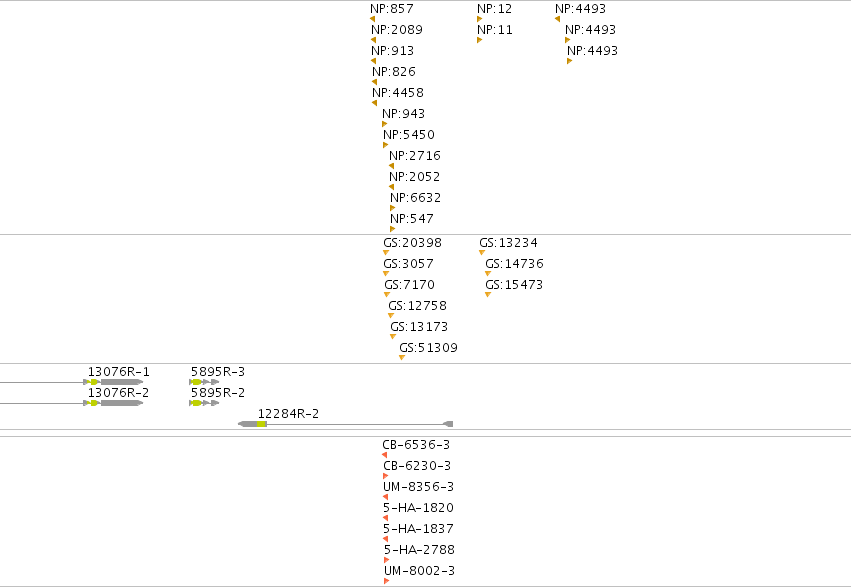Click the triangle marker under GS:7170

(387, 295)
